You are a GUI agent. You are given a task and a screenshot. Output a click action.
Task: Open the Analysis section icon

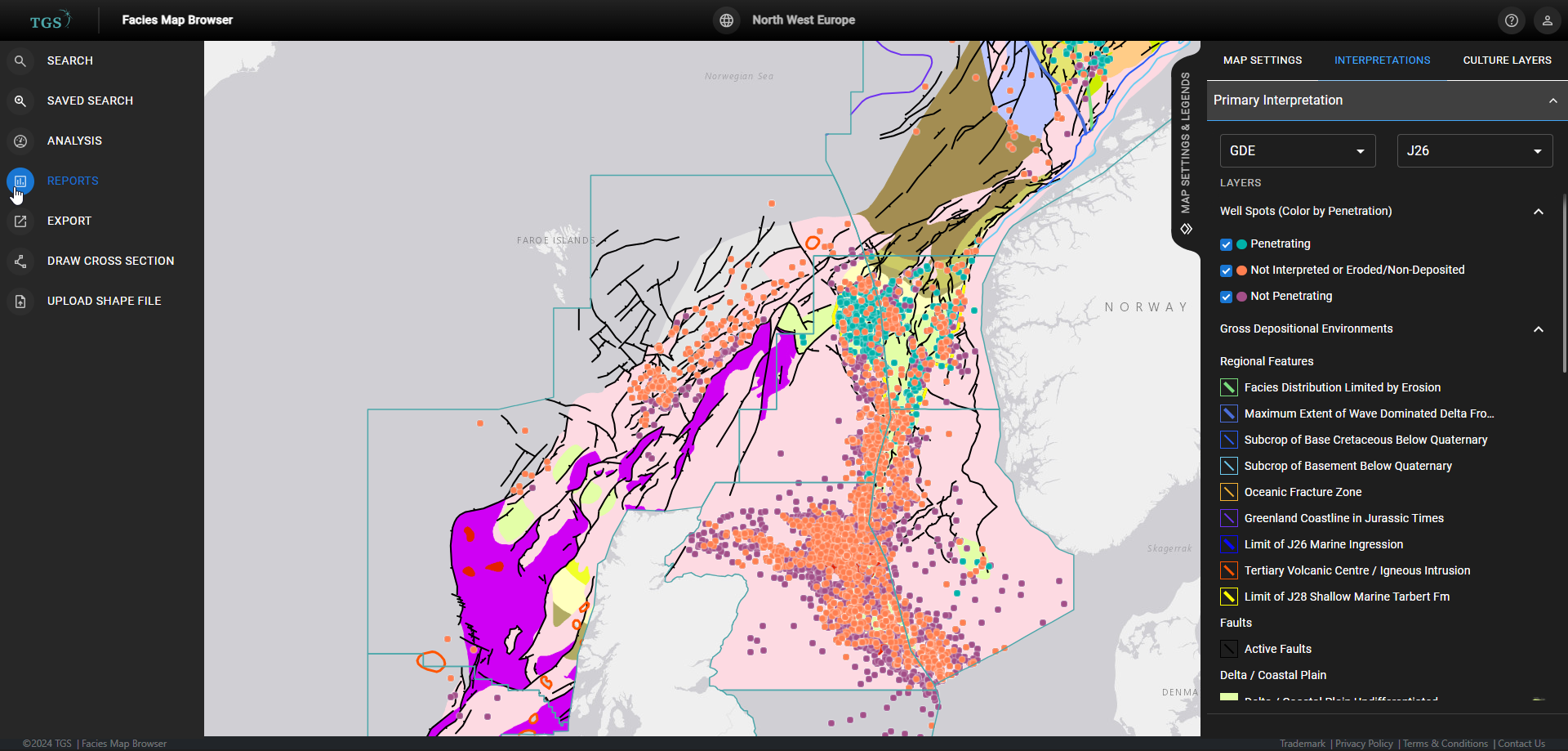tap(20, 141)
